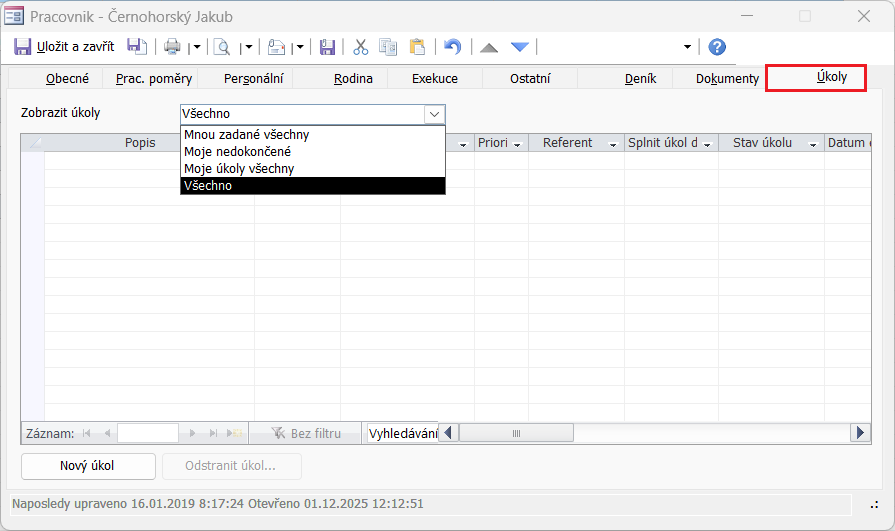The width and height of the screenshot is (895, 531).
Task: Click the print icon in toolbar
Action: point(173,47)
